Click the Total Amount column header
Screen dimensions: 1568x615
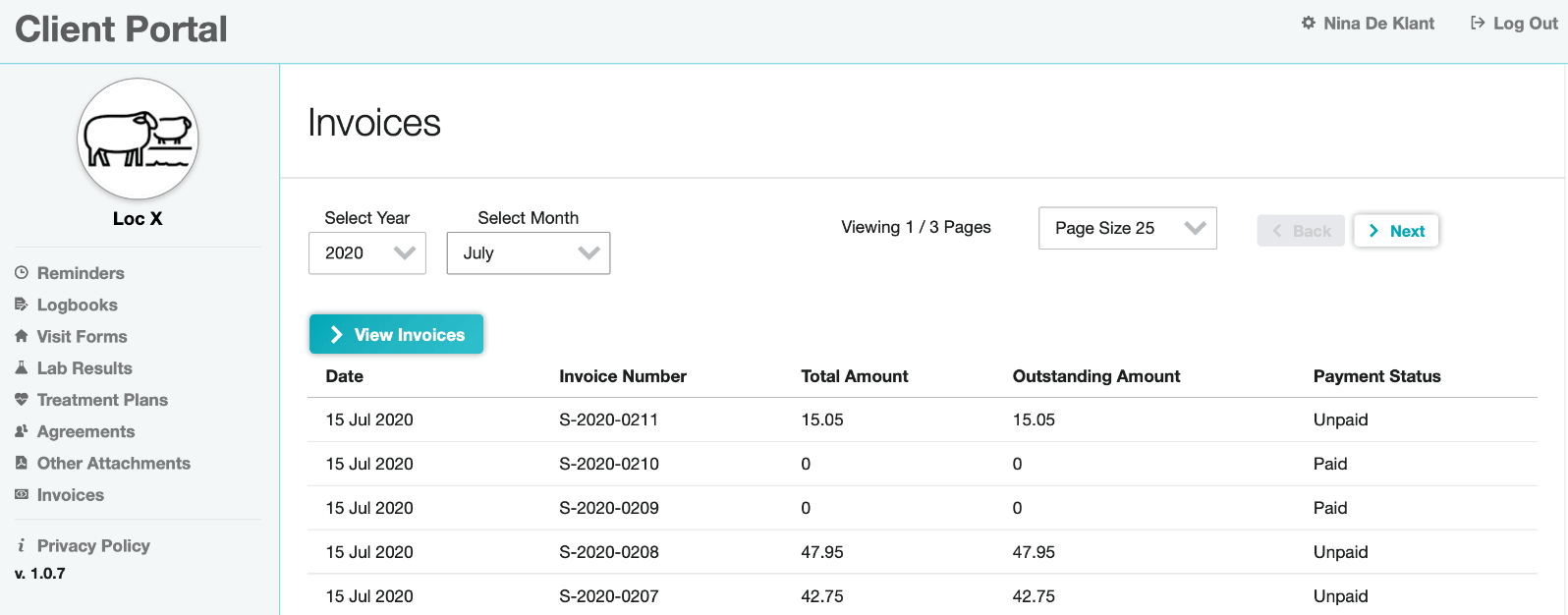tap(855, 376)
